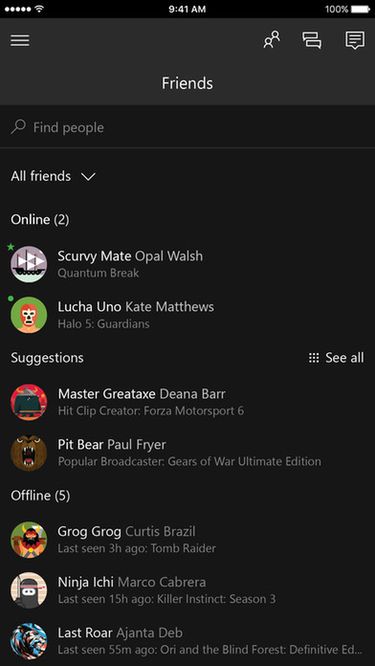Tap the 9:41 AM clock in status bar
The width and height of the screenshot is (375, 666).
tap(187, 9)
